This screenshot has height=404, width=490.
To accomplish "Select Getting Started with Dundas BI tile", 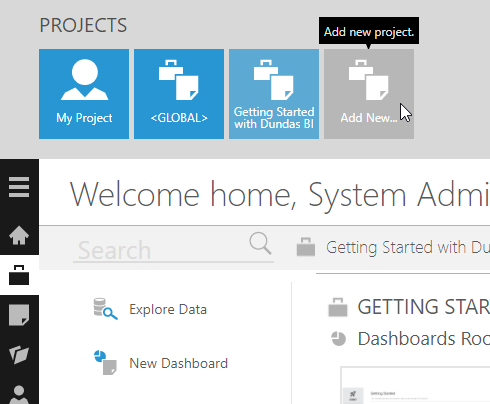I will point(274,94).
